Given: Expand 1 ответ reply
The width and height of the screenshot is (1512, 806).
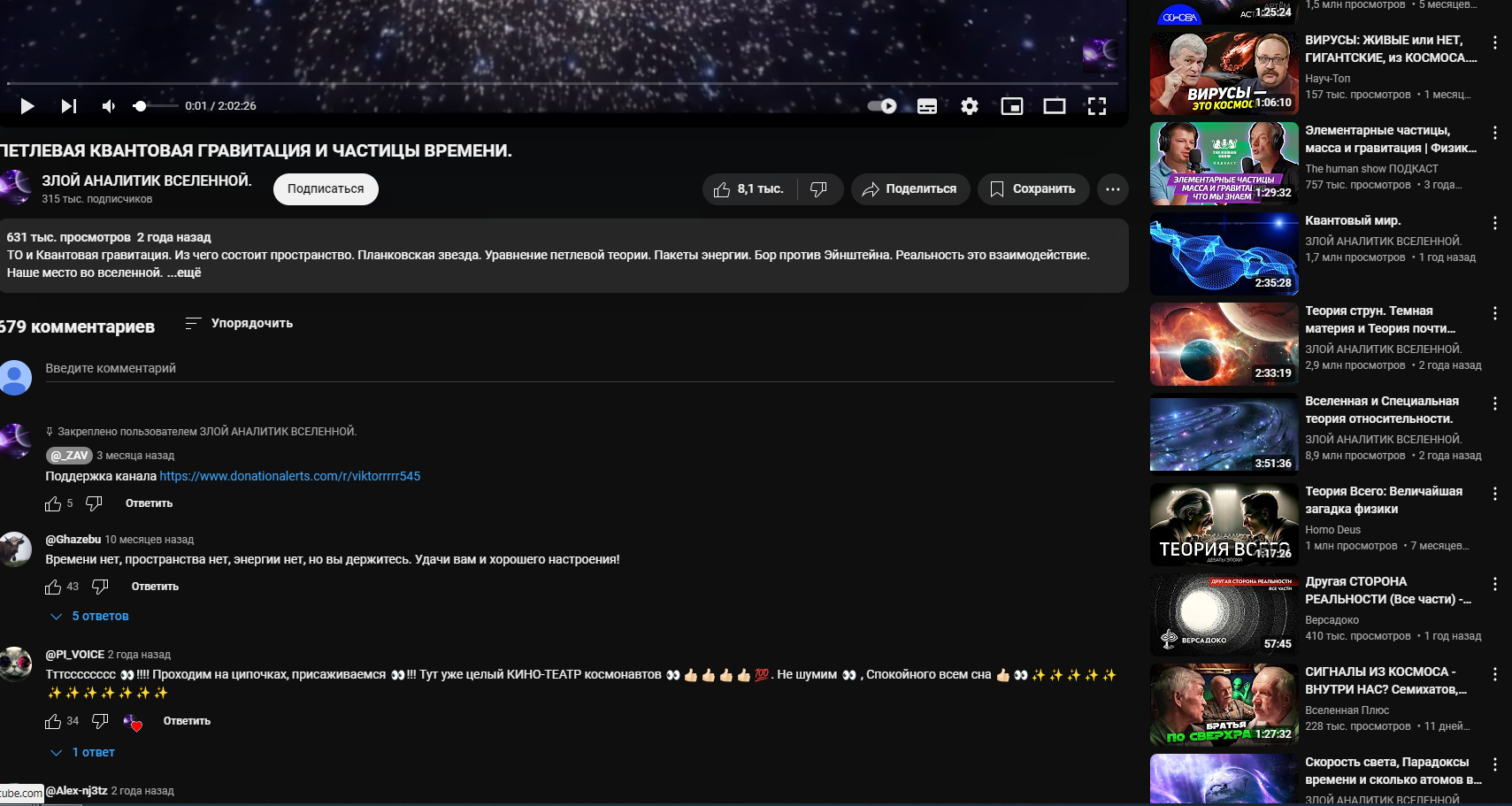Looking at the screenshot, I should 82,753.
